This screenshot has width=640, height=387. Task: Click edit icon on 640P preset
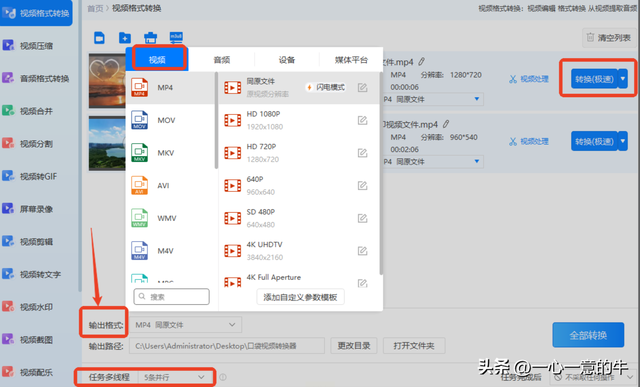362,185
